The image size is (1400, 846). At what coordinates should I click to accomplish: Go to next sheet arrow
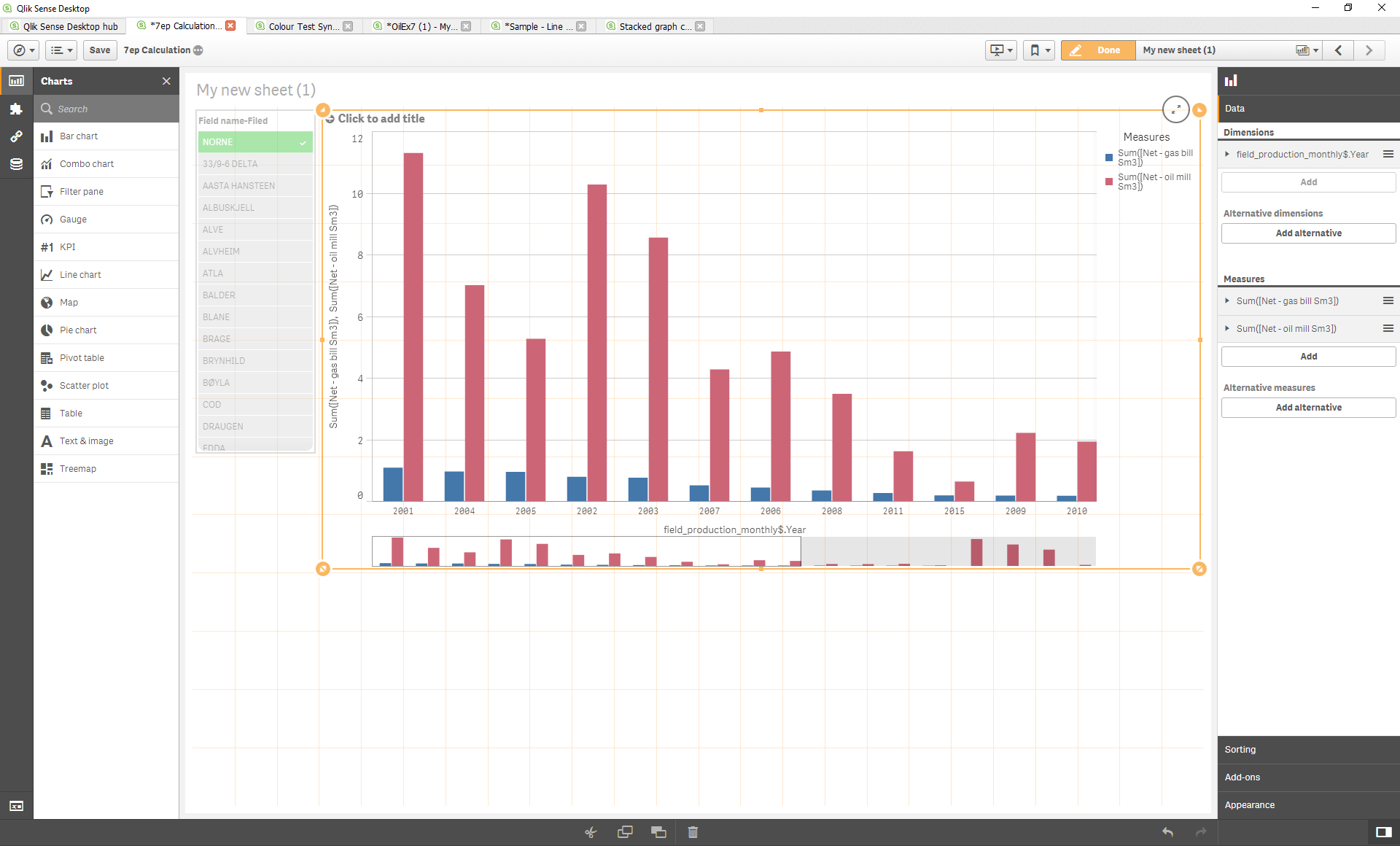[x=1369, y=50]
